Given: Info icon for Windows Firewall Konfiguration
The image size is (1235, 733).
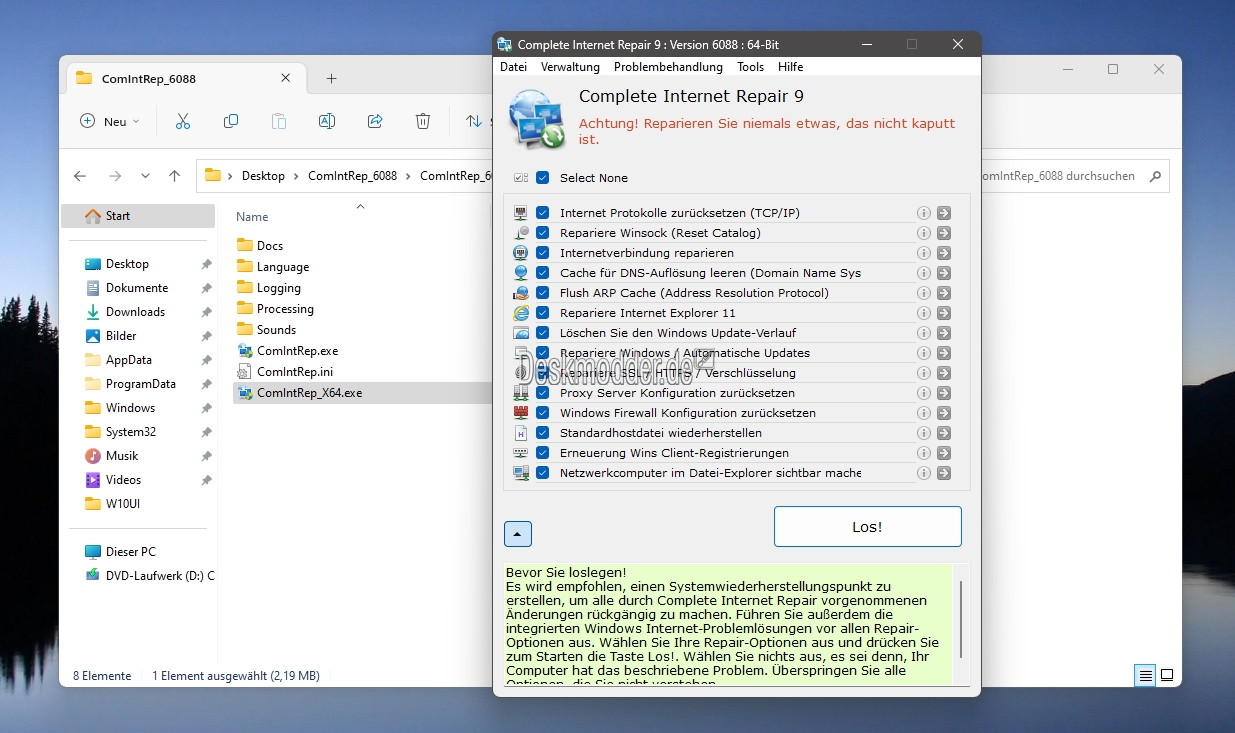Looking at the screenshot, I should (x=924, y=413).
